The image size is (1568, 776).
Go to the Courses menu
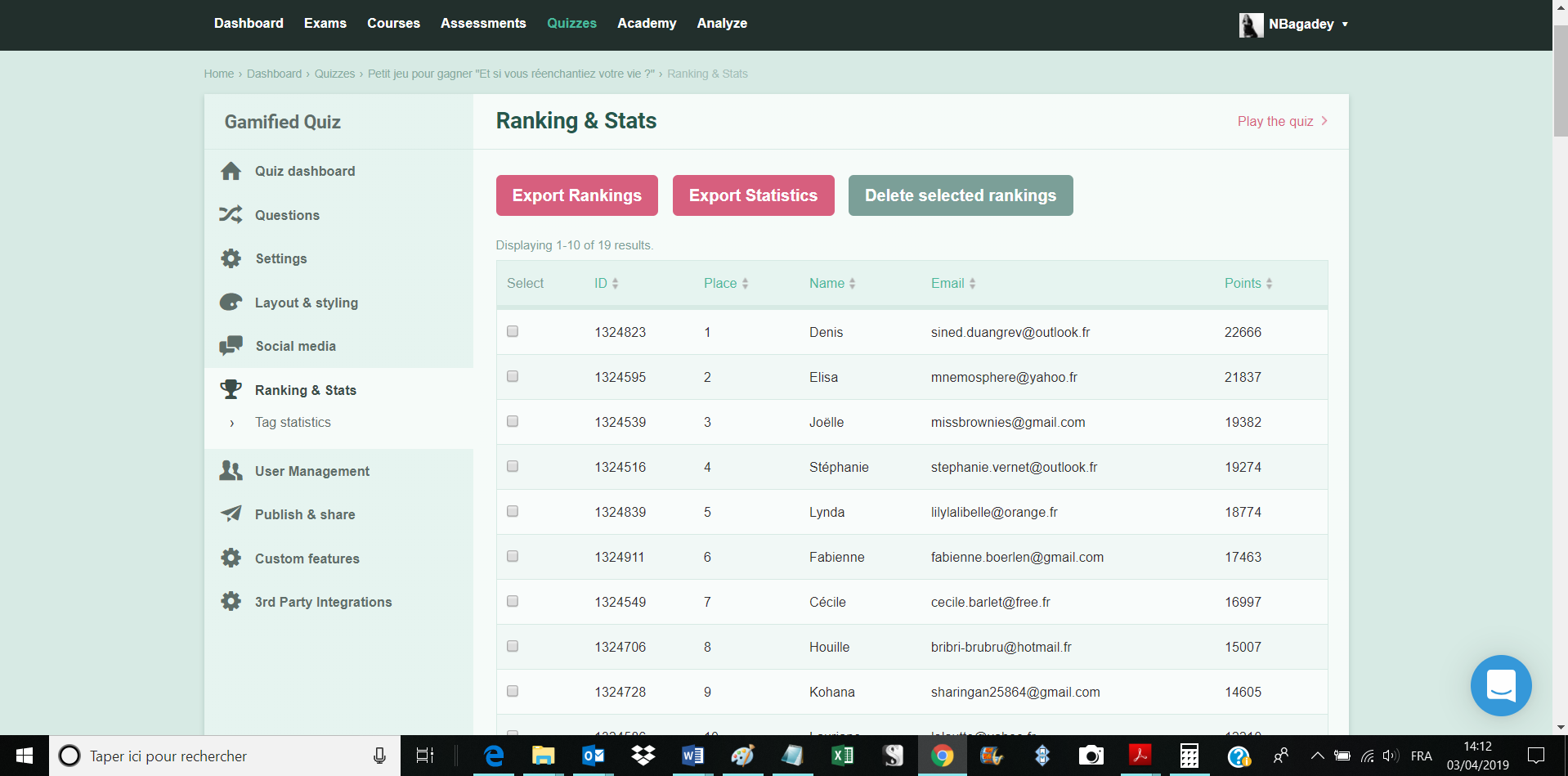click(393, 23)
